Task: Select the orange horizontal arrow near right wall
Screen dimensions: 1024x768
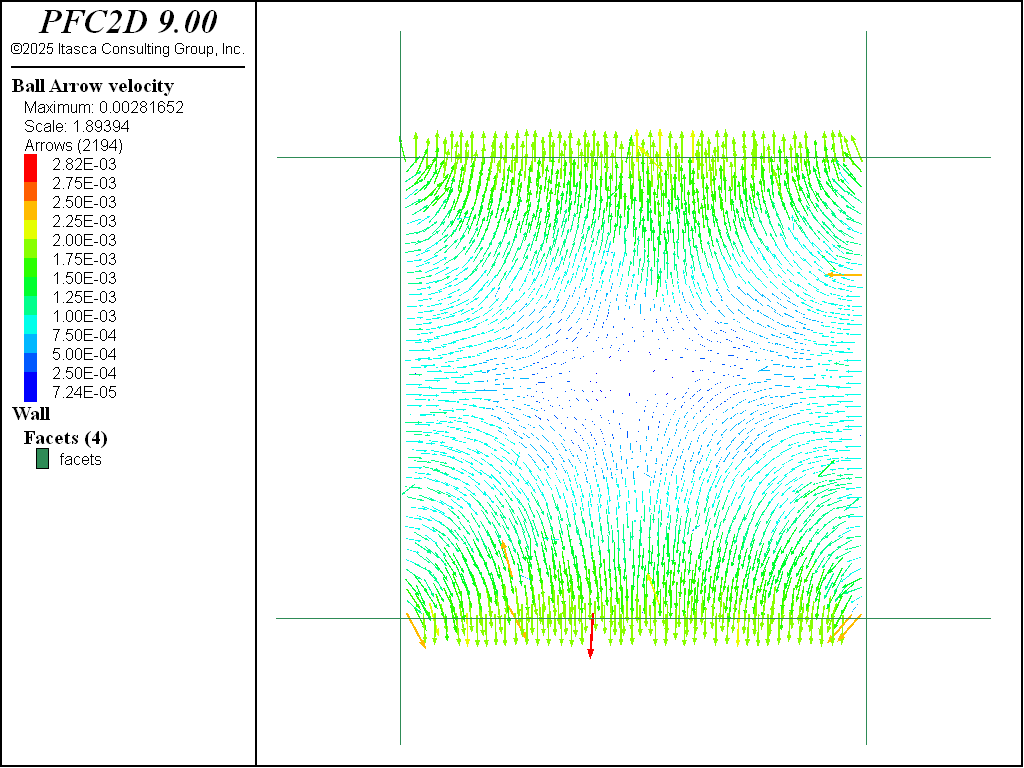Action: [844, 274]
